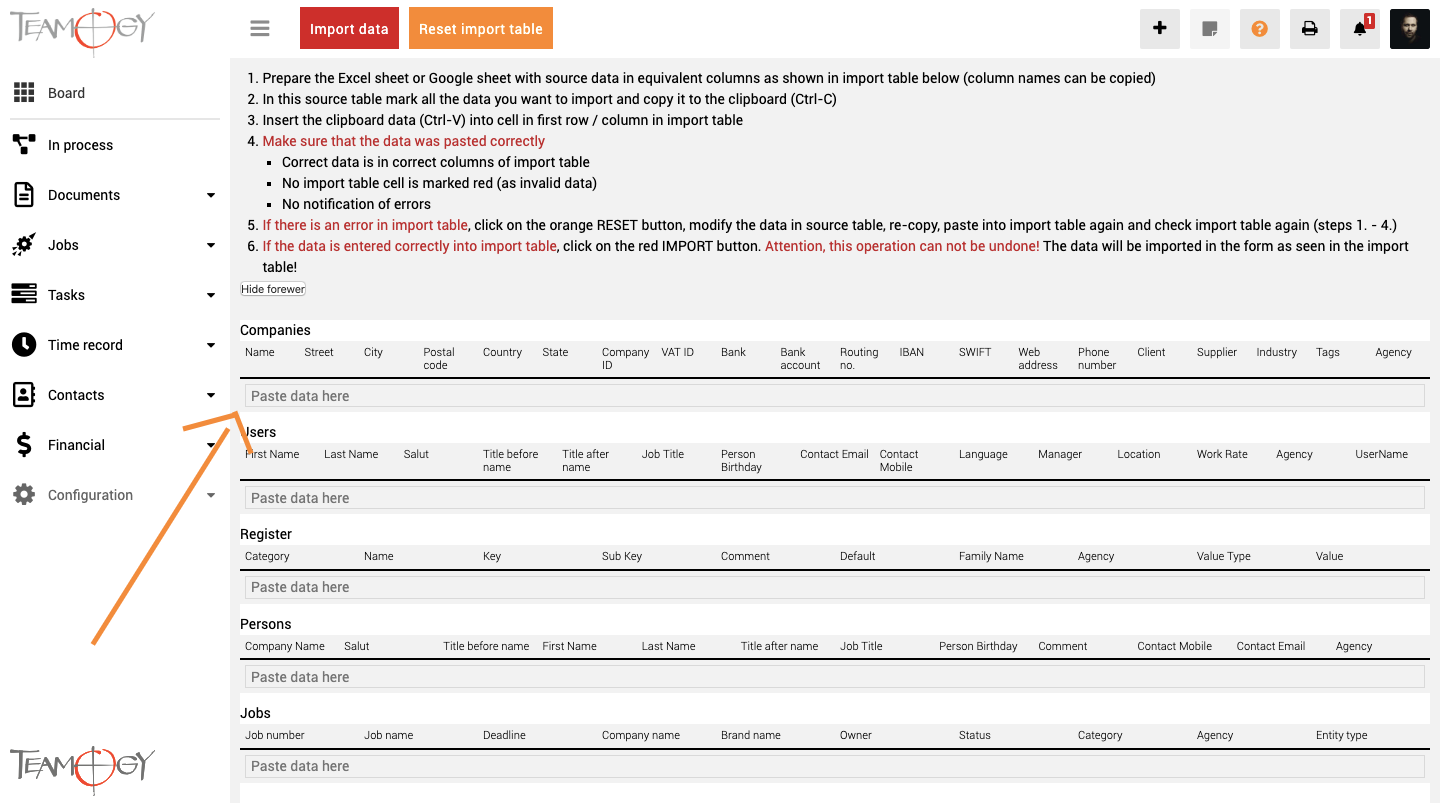
Task: Click the Company Name column in Persons
Action: pos(285,646)
